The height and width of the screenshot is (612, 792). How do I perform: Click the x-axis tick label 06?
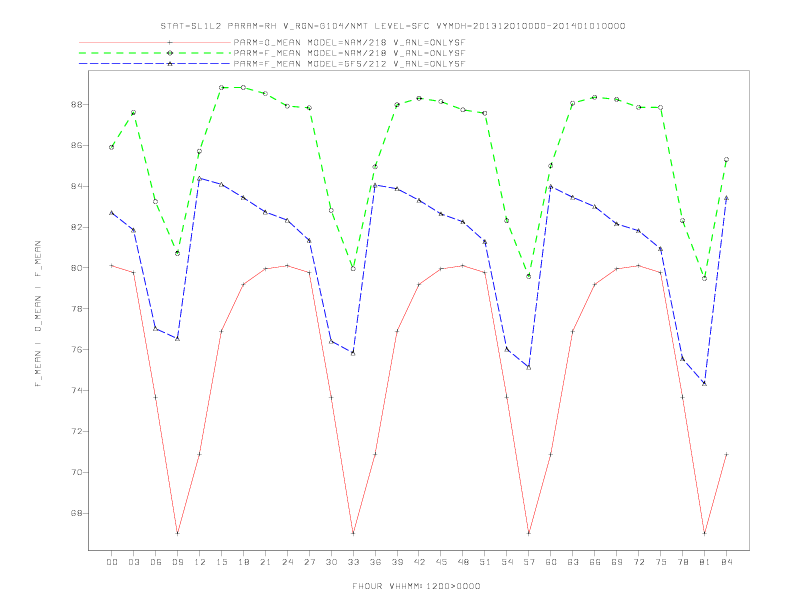click(x=156, y=562)
